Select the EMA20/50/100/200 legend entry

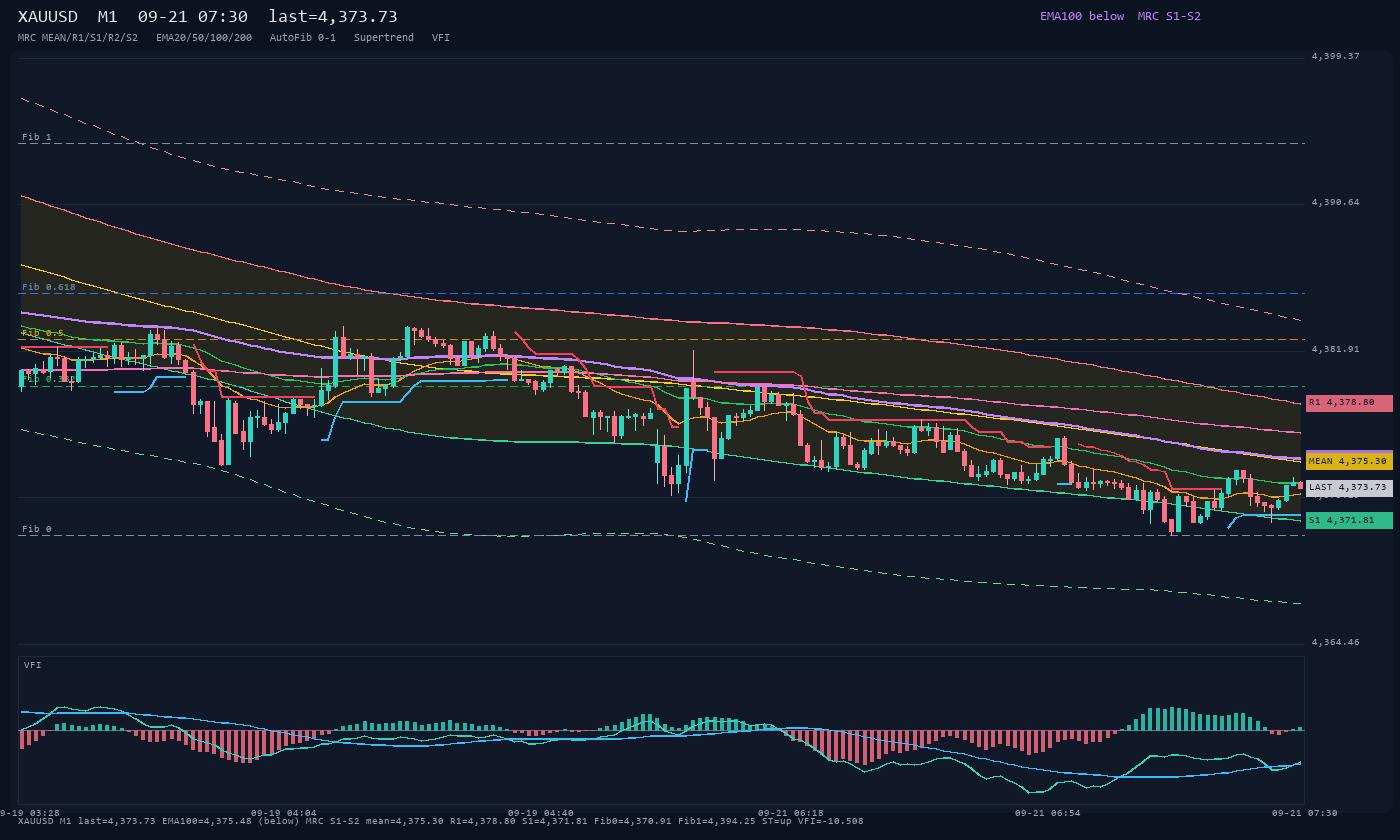tap(204, 37)
